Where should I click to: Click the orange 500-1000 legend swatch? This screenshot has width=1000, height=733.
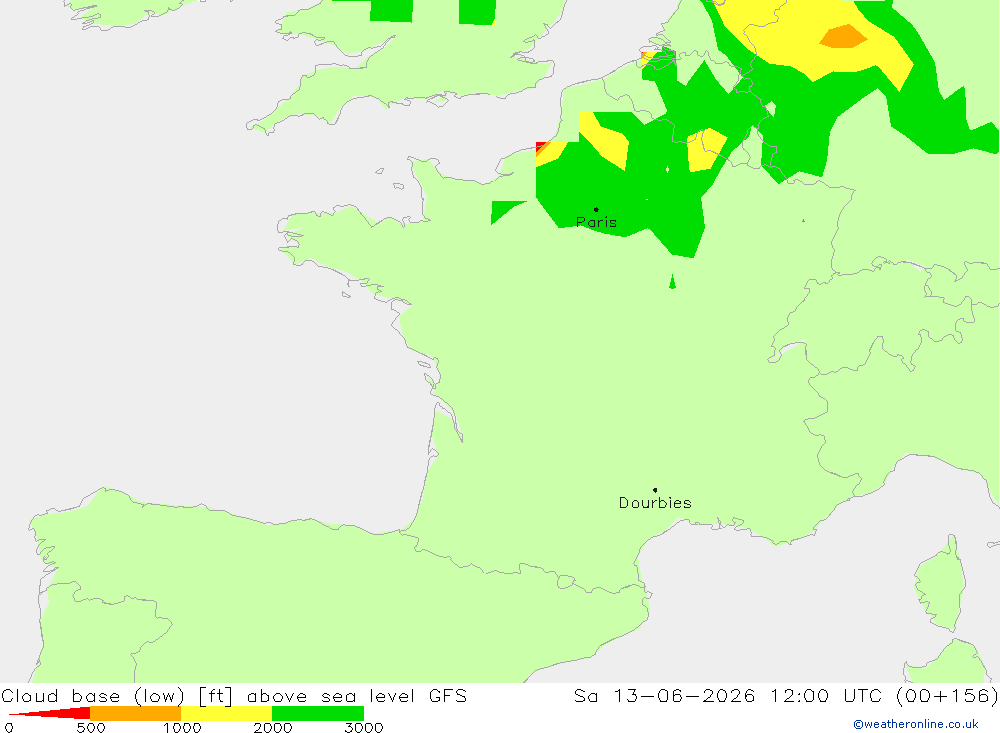pos(135,713)
